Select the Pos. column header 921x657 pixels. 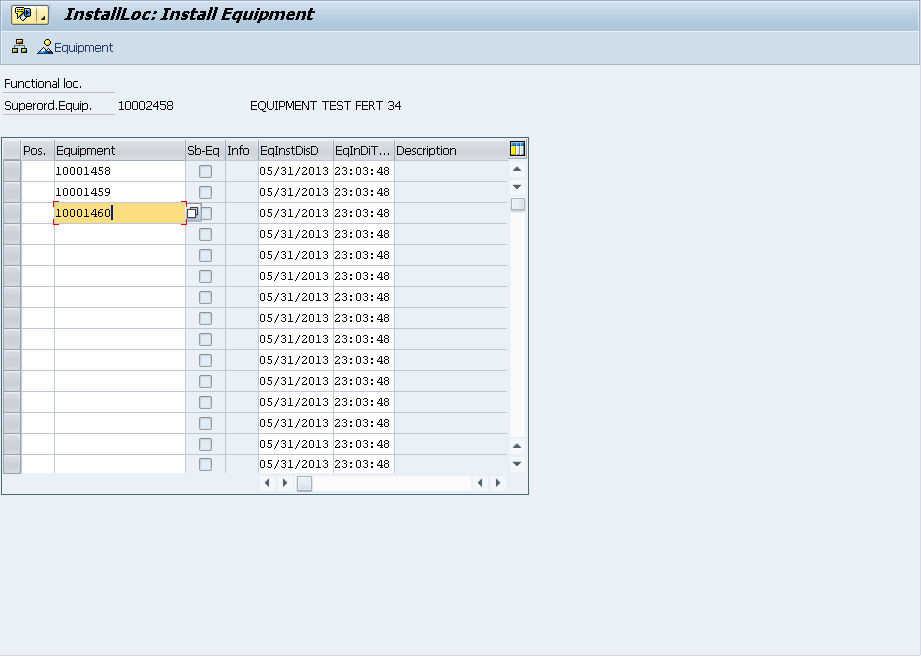pos(38,150)
